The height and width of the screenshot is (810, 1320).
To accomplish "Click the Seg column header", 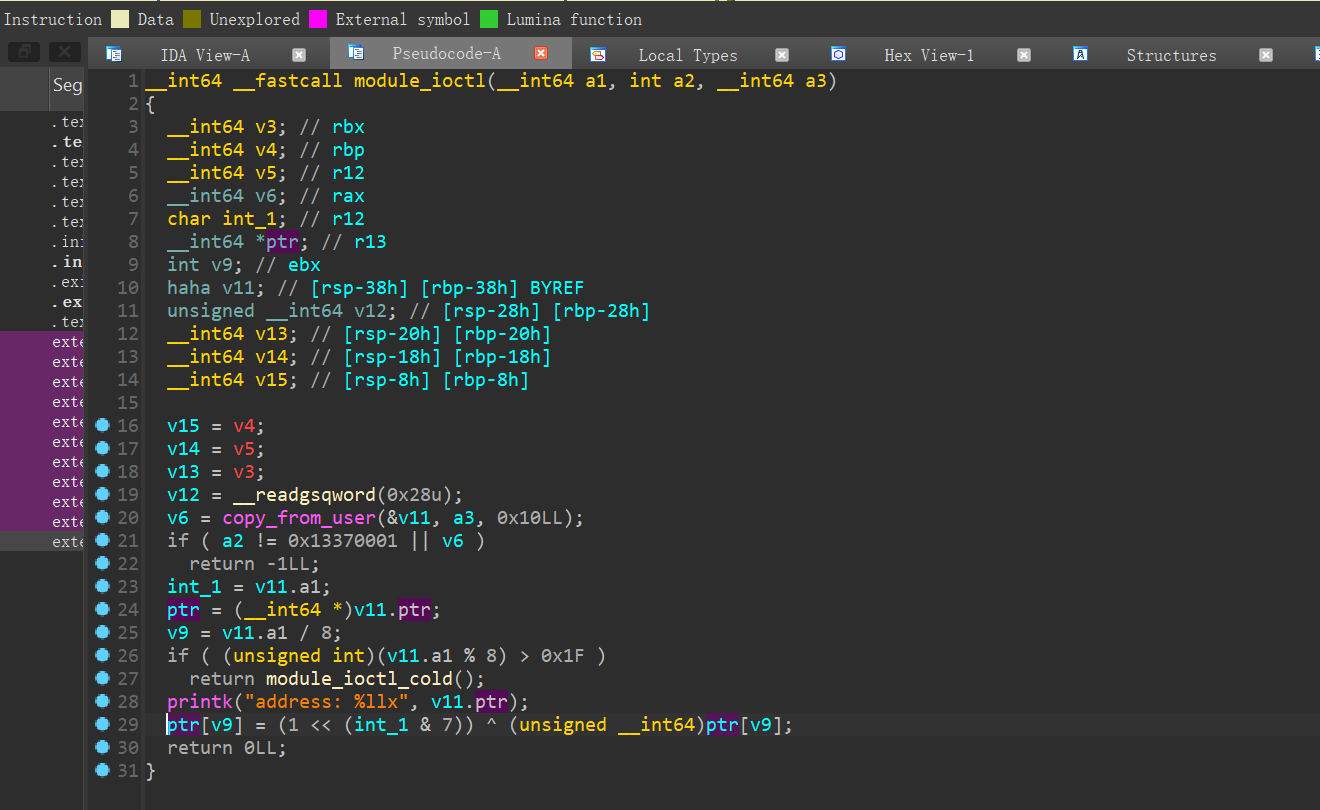I will 67,86.
